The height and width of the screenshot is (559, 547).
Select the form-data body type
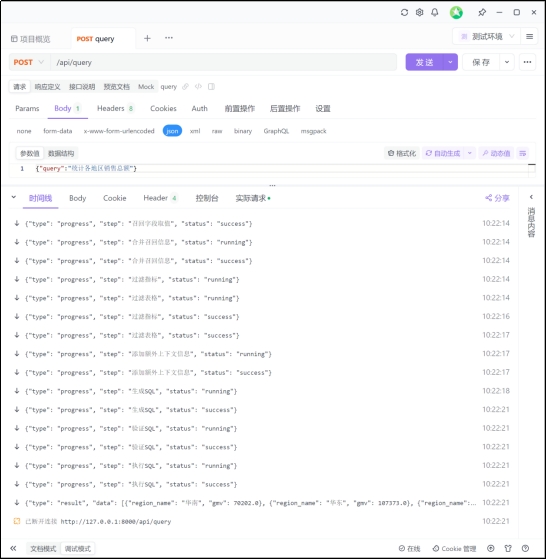tap(57, 131)
